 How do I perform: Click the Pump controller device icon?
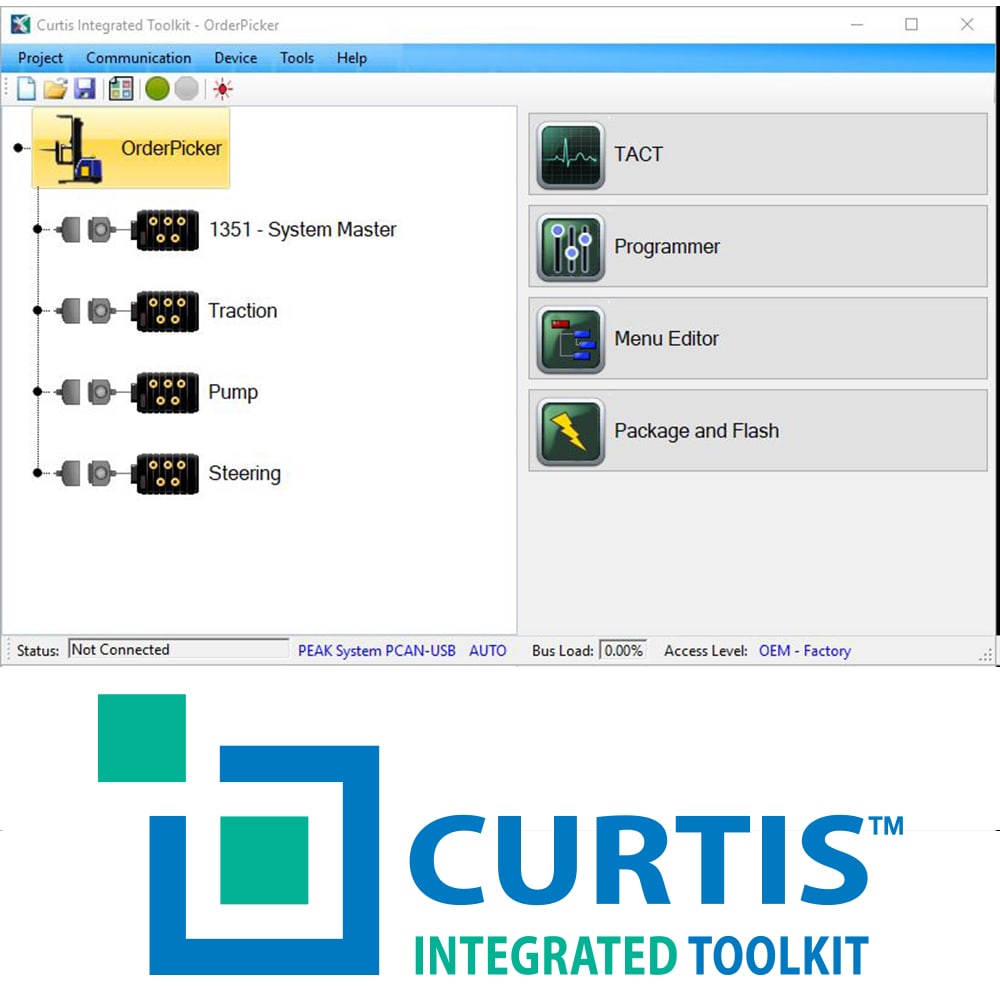coord(165,392)
